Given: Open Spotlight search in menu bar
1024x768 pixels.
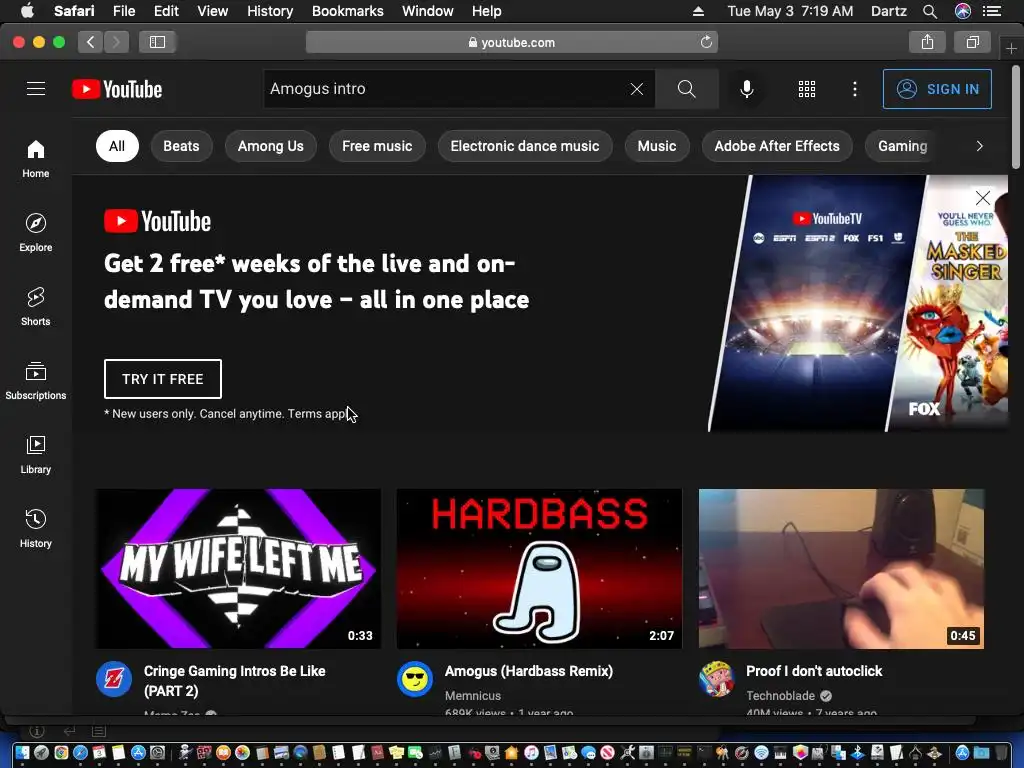Looking at the screenshot, I should tap(930, 11).
